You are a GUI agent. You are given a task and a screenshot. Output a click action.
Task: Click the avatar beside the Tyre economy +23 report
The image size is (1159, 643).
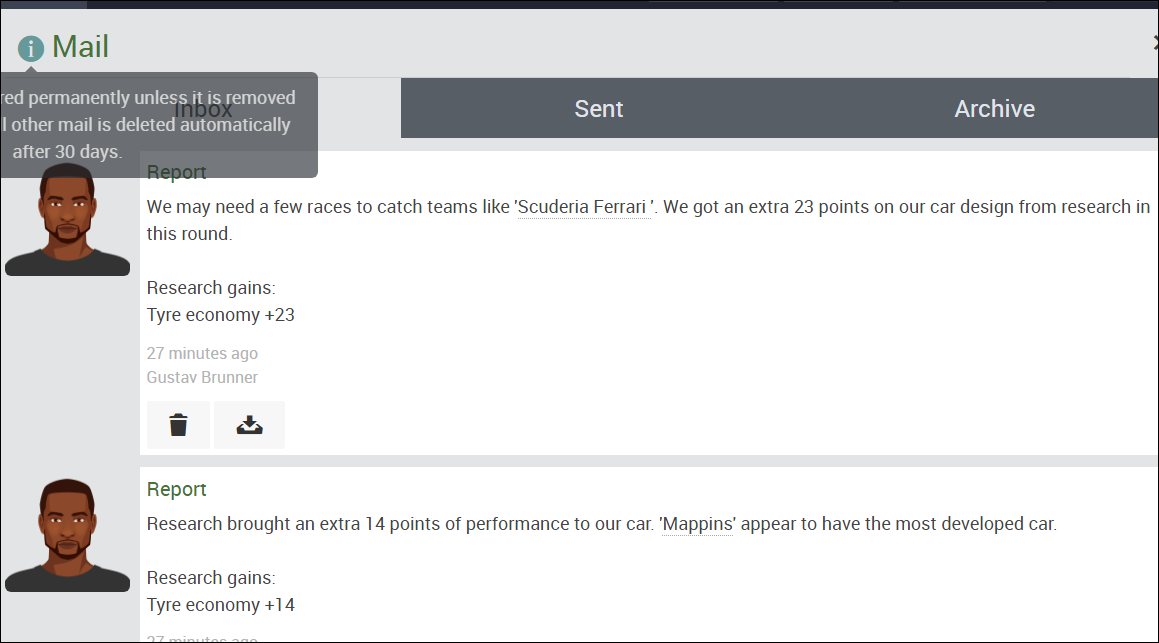pos(67,220)
